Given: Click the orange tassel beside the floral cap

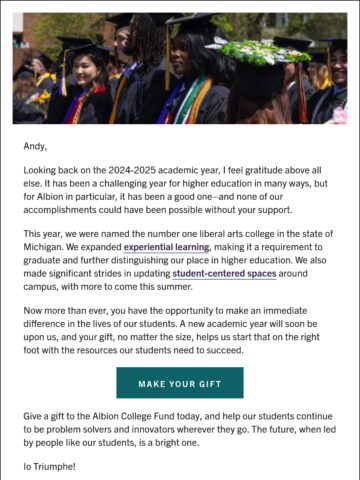Looking at the screenshot, I should [302, 92].
